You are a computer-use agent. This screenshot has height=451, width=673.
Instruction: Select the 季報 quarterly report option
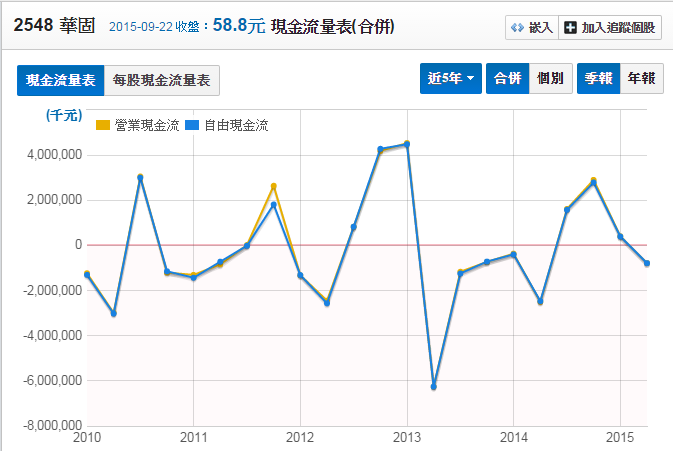click(598, 78)
